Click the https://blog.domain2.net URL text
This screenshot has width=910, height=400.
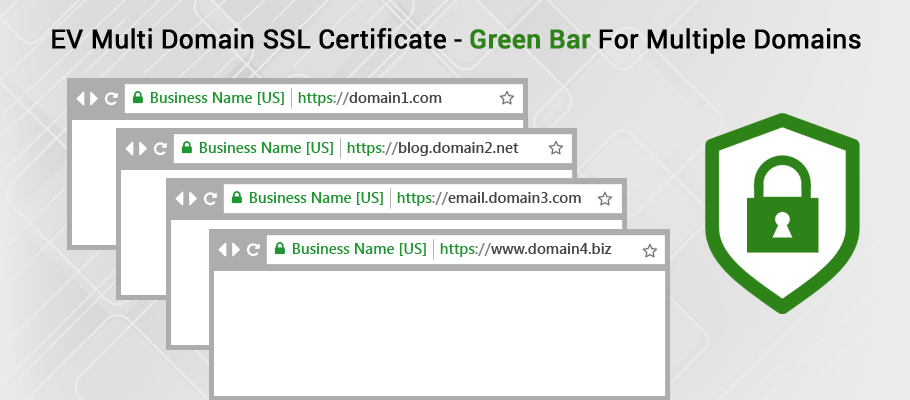(432, 148)
